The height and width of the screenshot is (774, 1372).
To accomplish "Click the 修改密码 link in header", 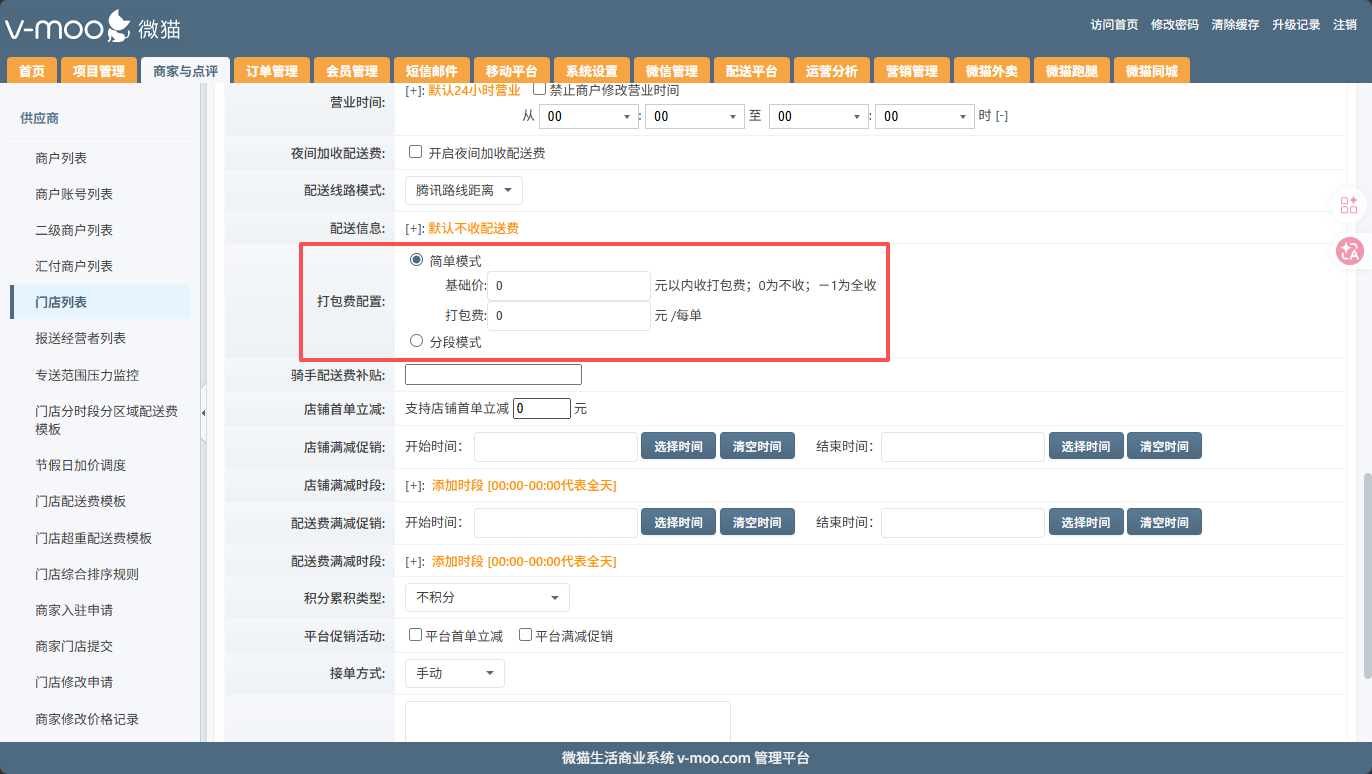I will point(1174,25).
